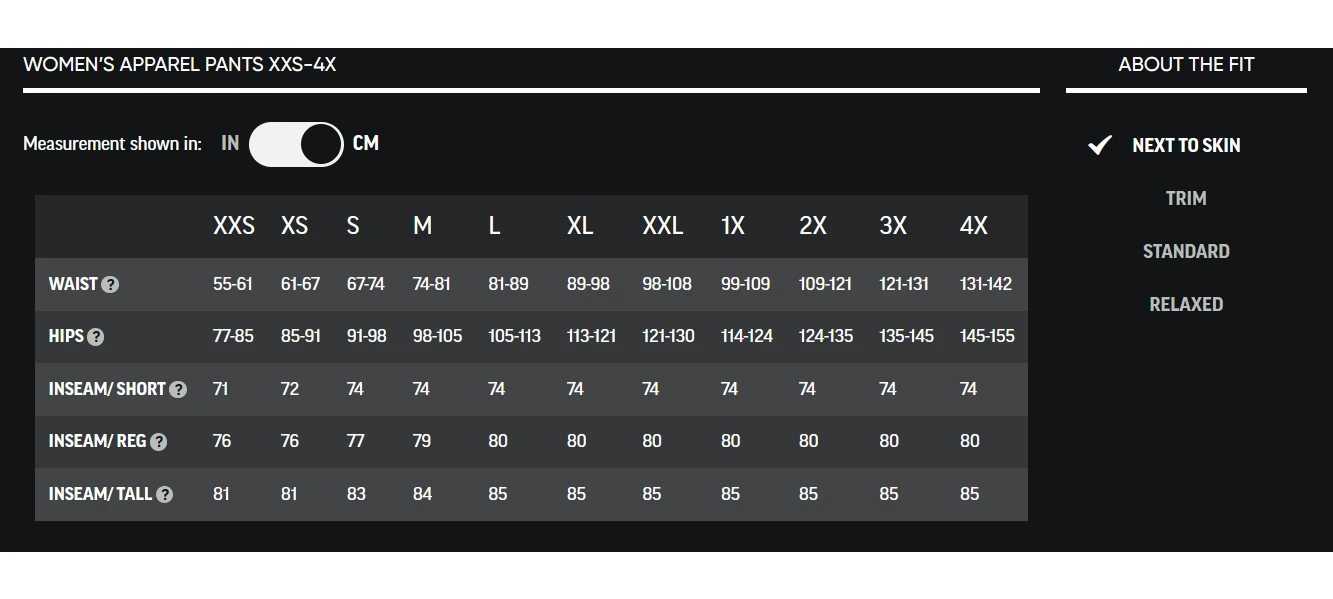Click Women's Apparel Pants XXS-4X heading
Viewport: 1333px width, 599px height.
180,65
